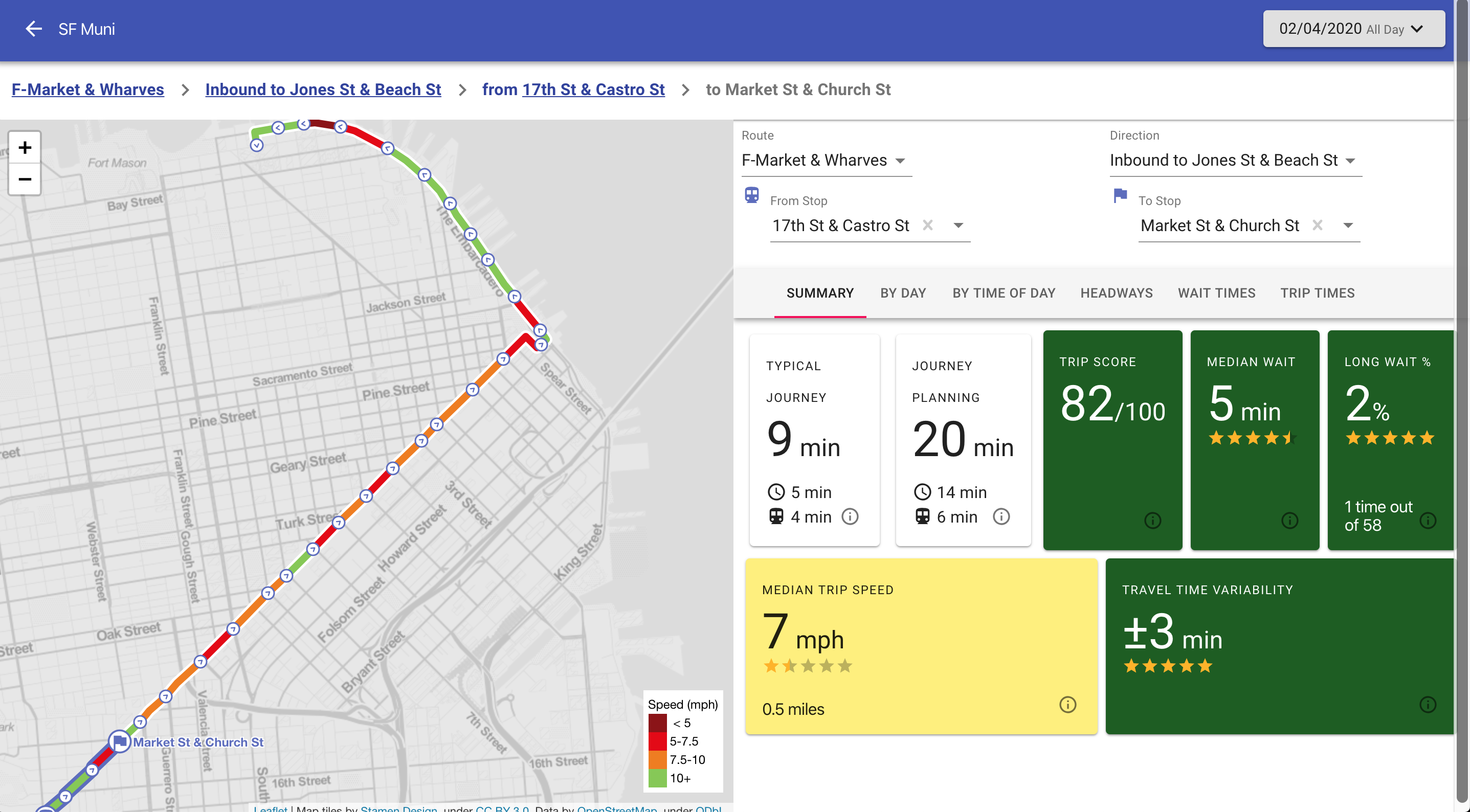Open info icon on Median Trip Speed card

(1067, 704)
